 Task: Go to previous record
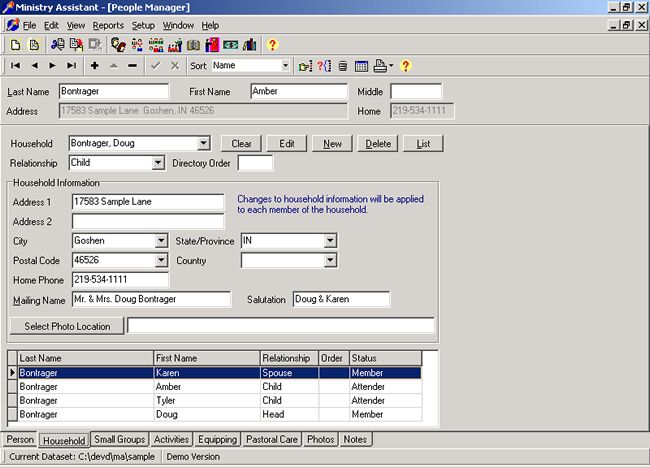point(34,65)
